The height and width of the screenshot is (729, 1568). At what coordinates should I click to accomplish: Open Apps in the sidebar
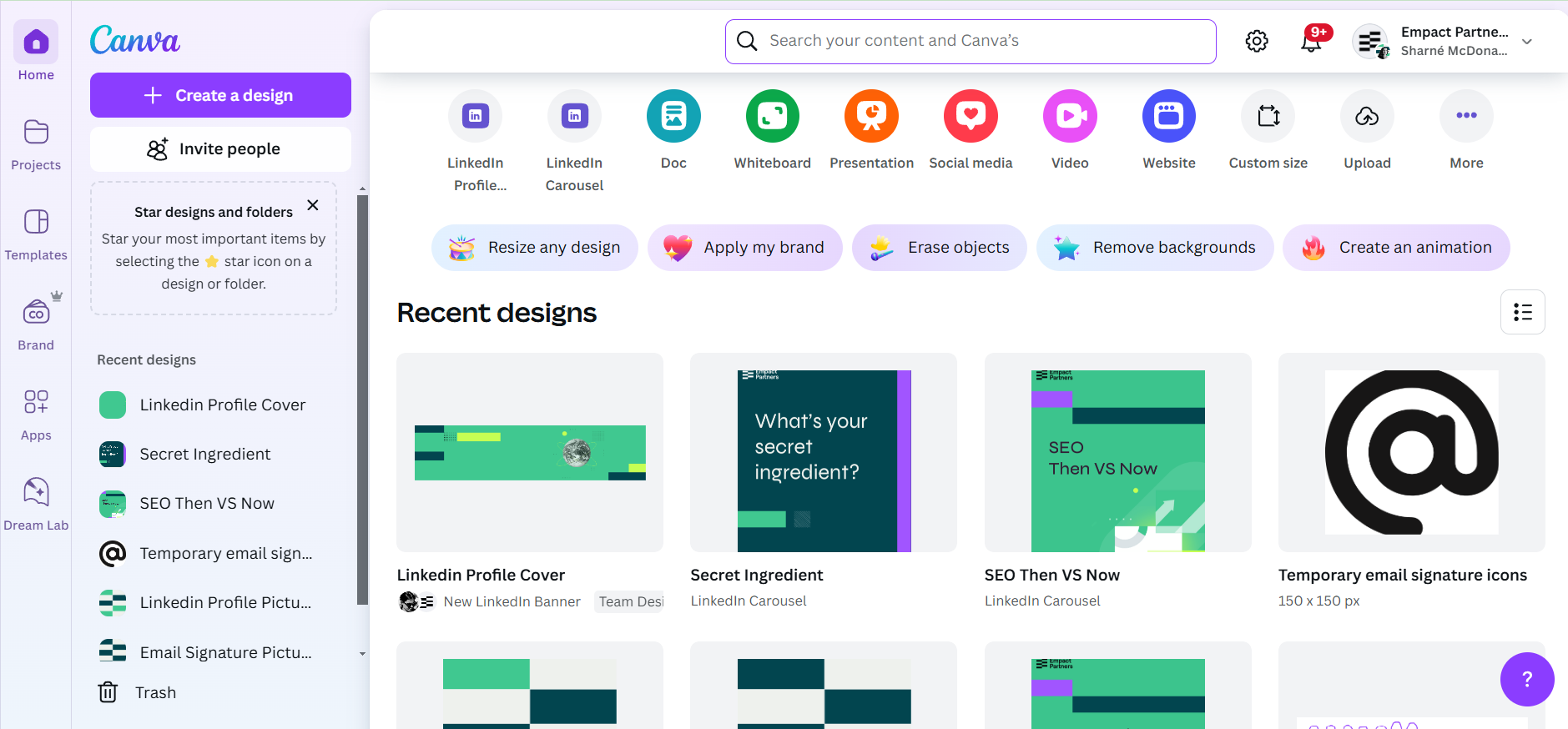point(36,415)
